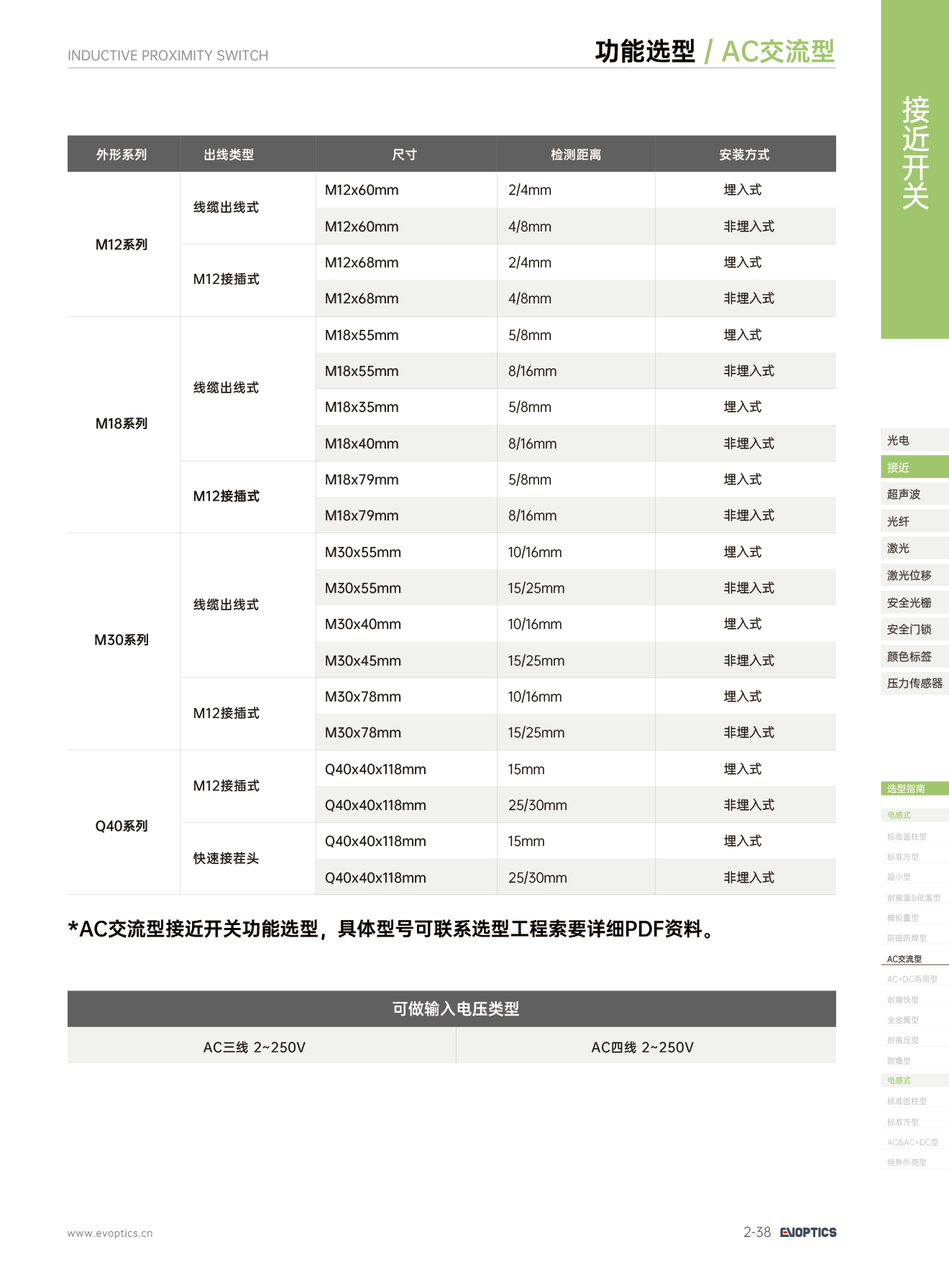Select the 耐高压型 guide entry
This screenshot has width=949, height=1288.
click(902, 1040)
